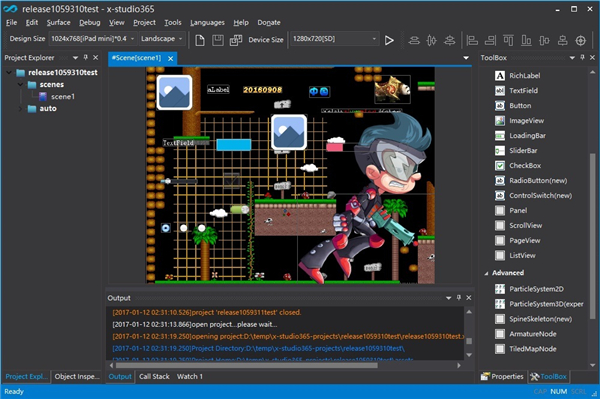Select TextField widget in ToolBox
The width and height of the screenshot is (600, 399).
(516, 91)
